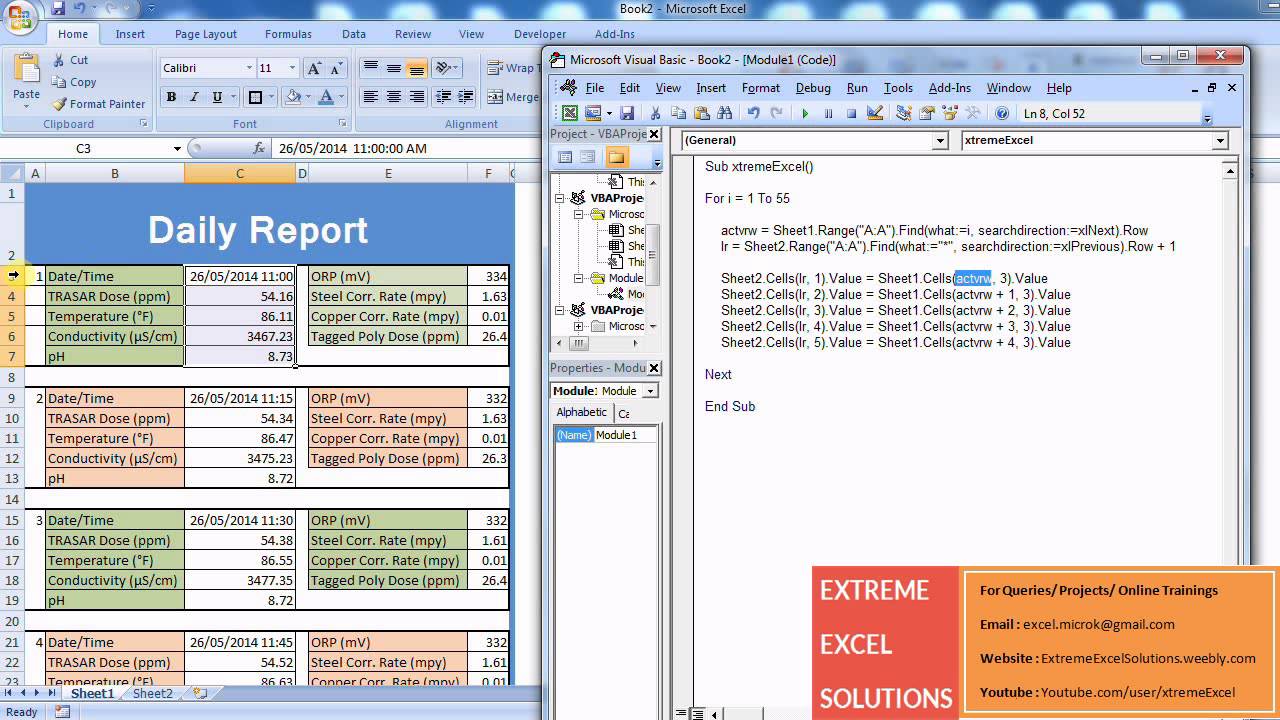Image resolution: width=1280 pixels, height=720 pixels.
Task: Open Object Browser icon in VBA toolbar
Action: click(x=950, y=114)
